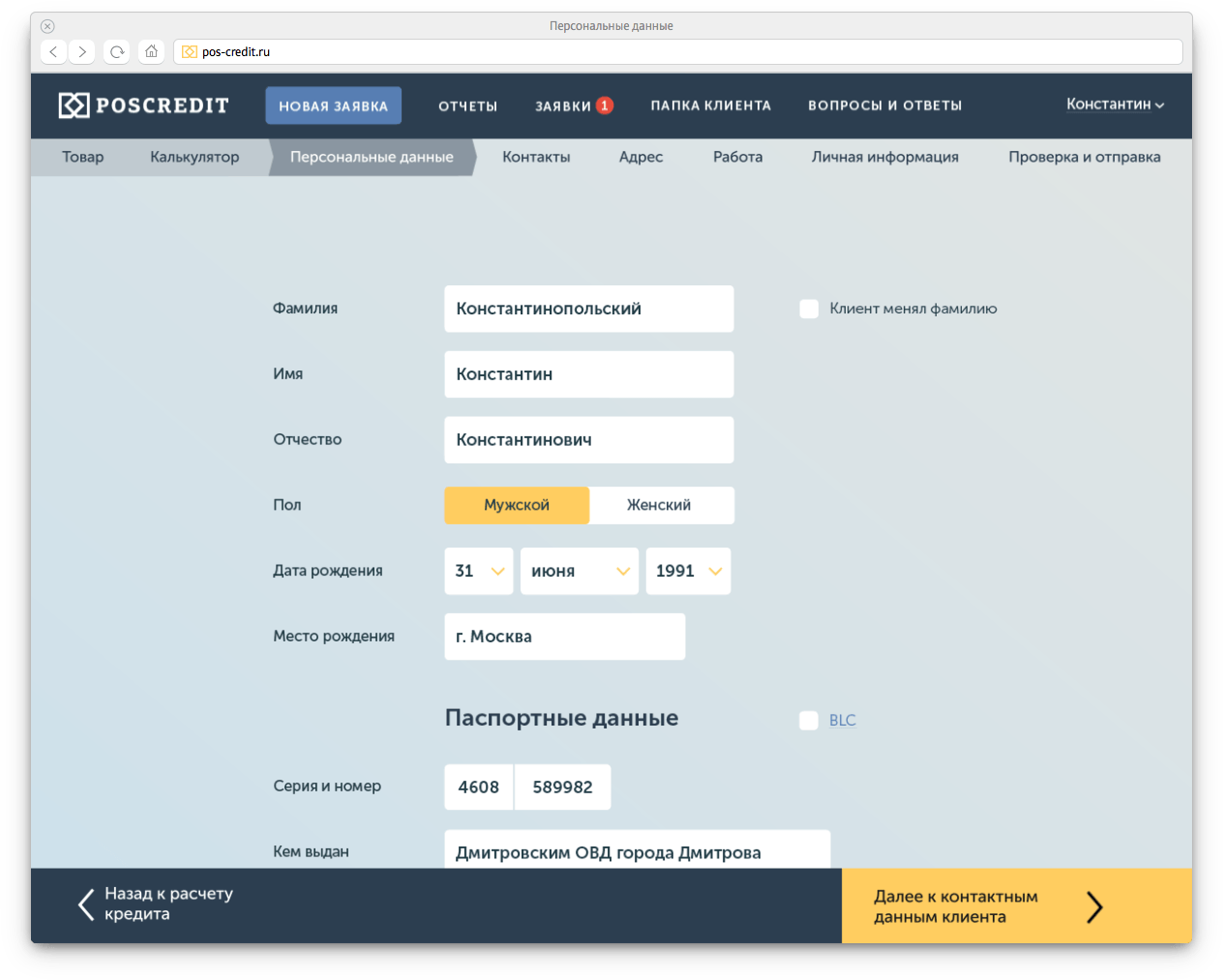Screen dimensions: 1223x980
Task: Switch to the Контакты step tab
Action: pyautogui.click(x=536, y=157)
